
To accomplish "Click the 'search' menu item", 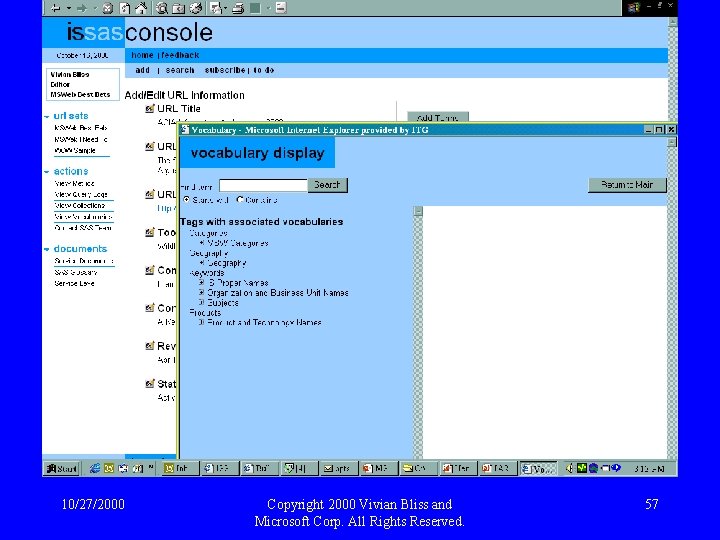I will [x=180, y=70].
